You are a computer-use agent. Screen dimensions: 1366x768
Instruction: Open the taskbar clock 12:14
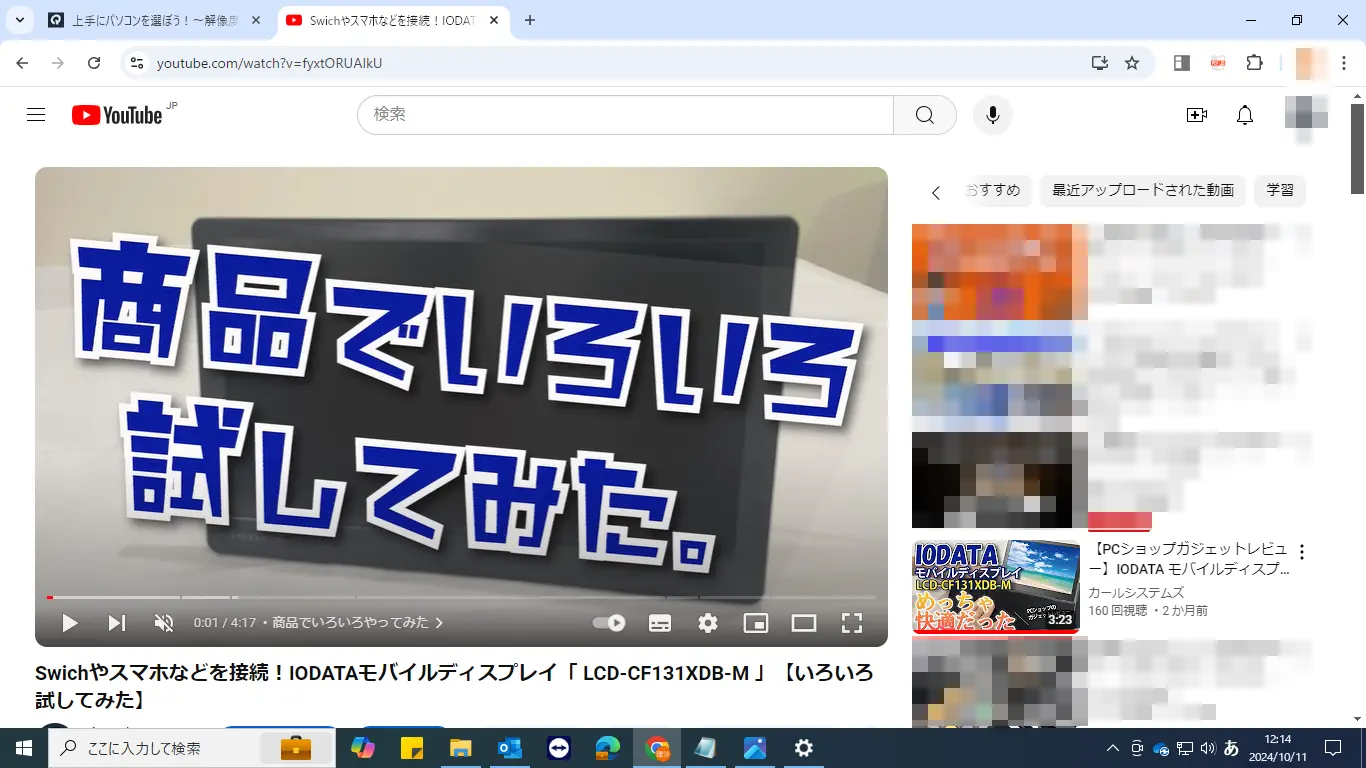coord(1279,748)
